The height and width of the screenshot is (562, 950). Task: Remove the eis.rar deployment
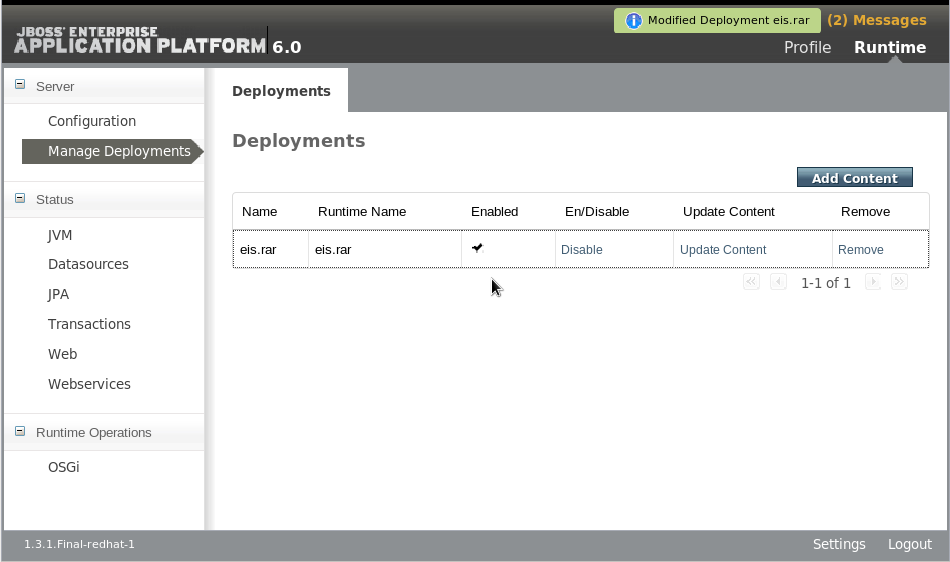pyautogui.click(x=860, y=250)
